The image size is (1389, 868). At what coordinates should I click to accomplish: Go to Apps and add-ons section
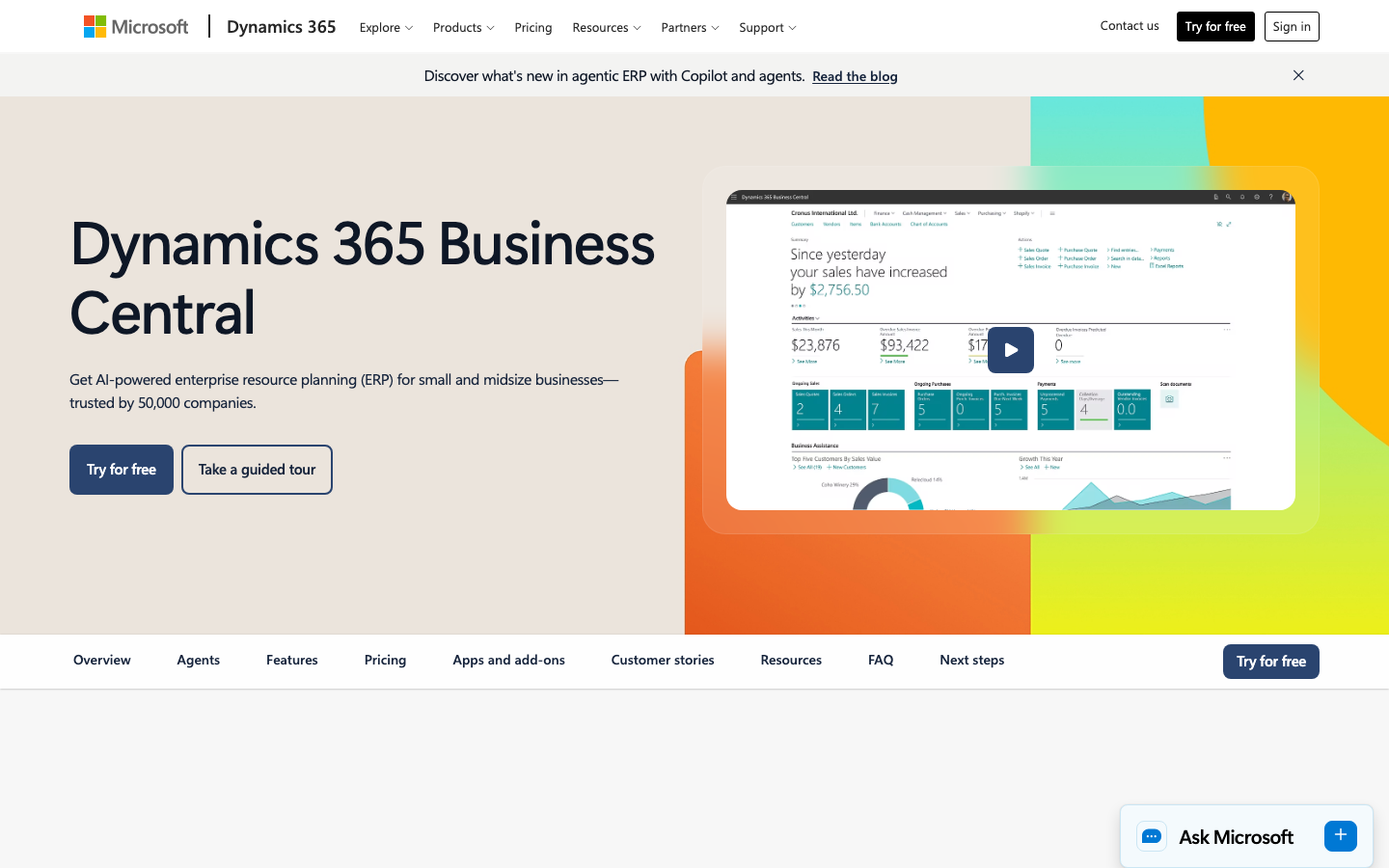point(509,661)
